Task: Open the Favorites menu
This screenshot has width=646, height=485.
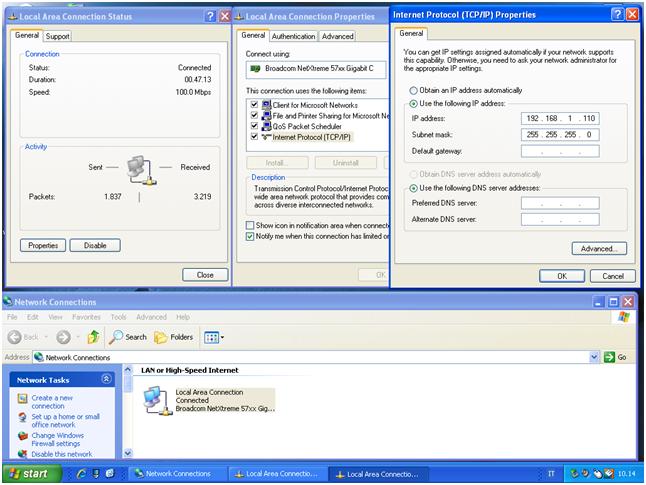Action: pyautogui.click(x=86, y=317)
